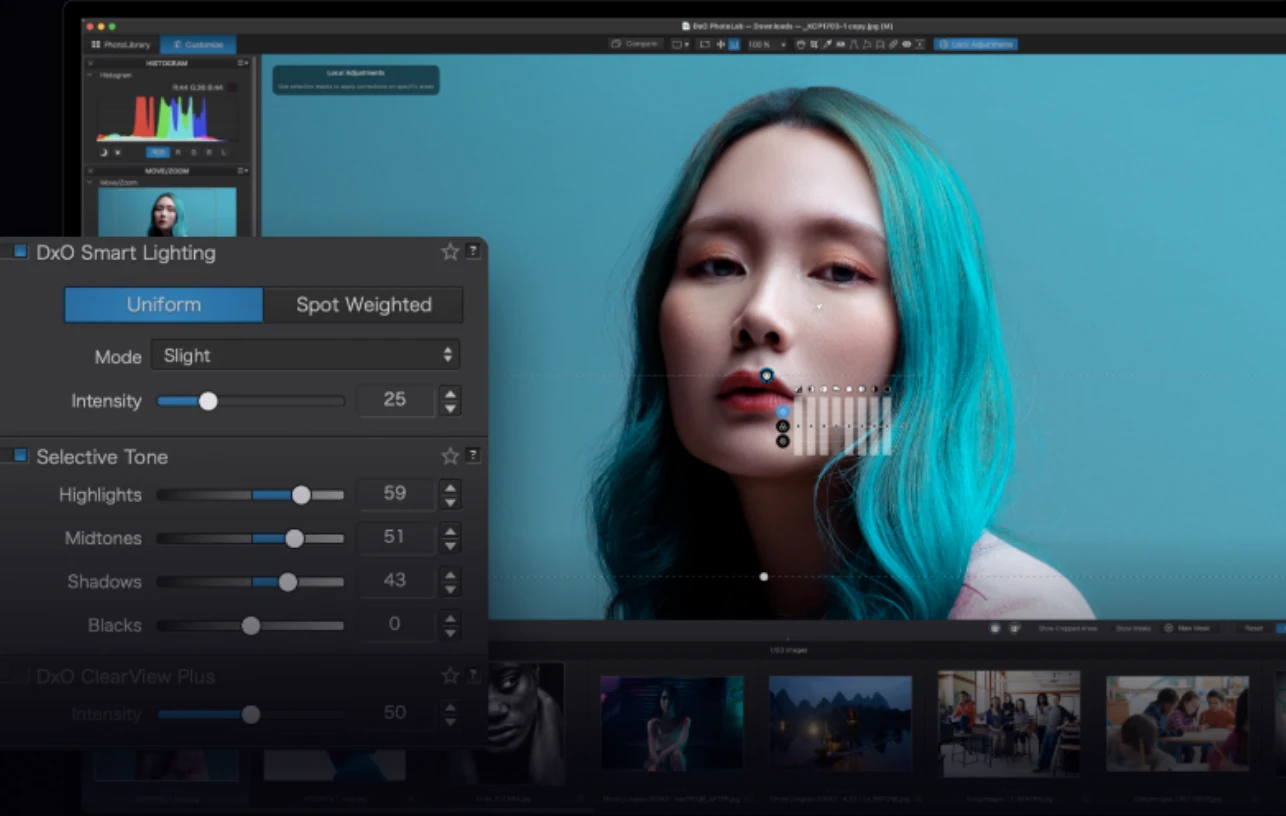The height and width of the screenshot is (816, 1286).
Task: Decrease Blacks value with down stepper
Action: 451,633
